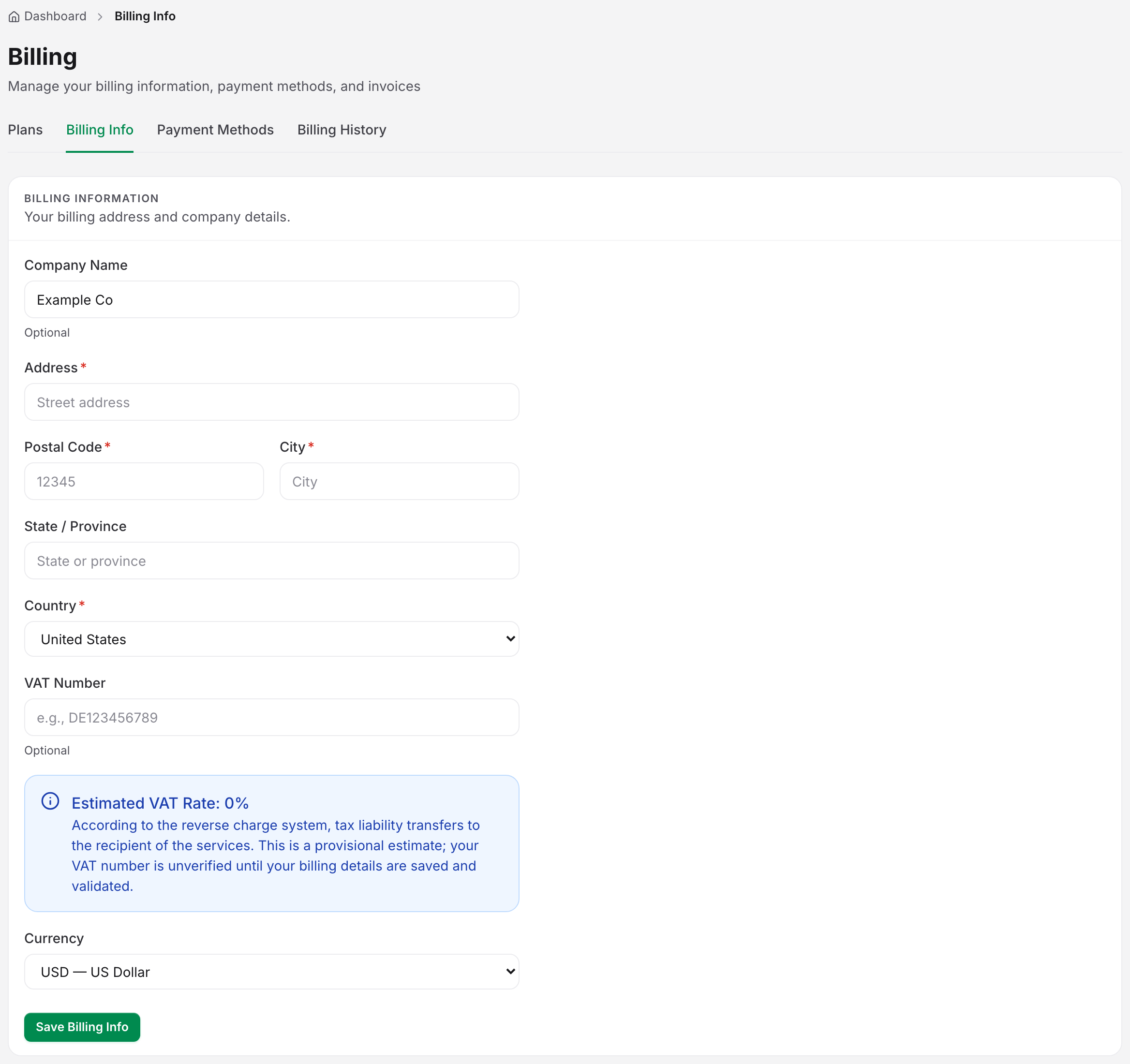The image size is (1130, 1064).
Task: Open the Payment Methods tab
Action: click(x=215, y=130)
